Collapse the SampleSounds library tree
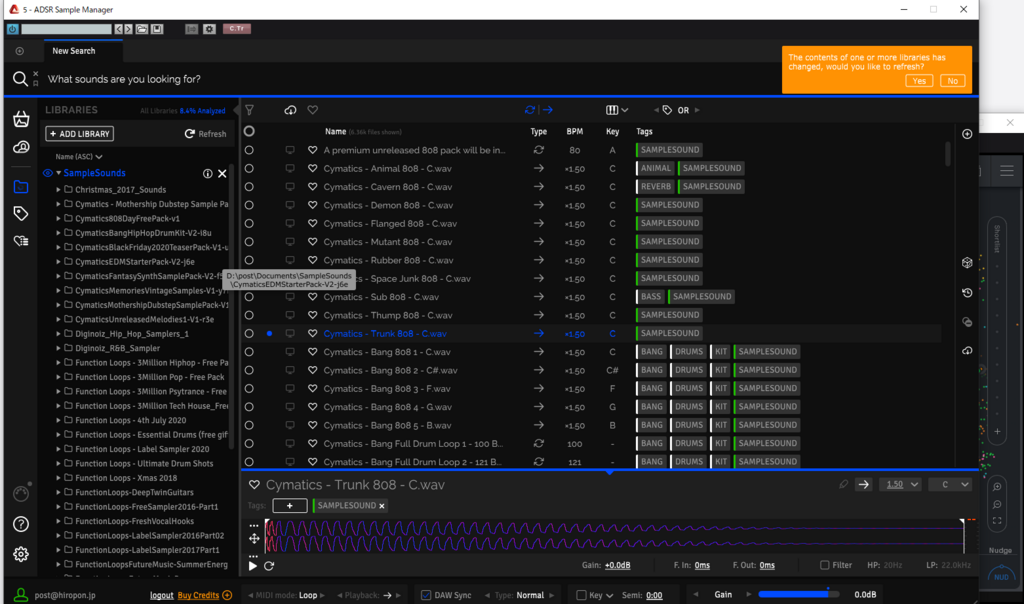1024x604 pixels. tap(58, 173)
